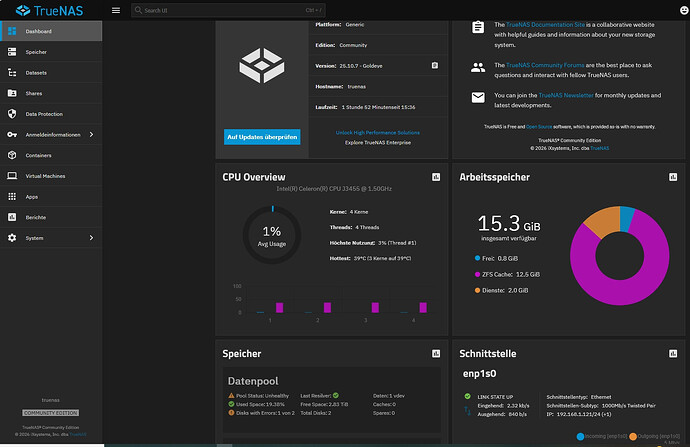Open System in the sidebar
690x447 pixels.
pos(51,238)
